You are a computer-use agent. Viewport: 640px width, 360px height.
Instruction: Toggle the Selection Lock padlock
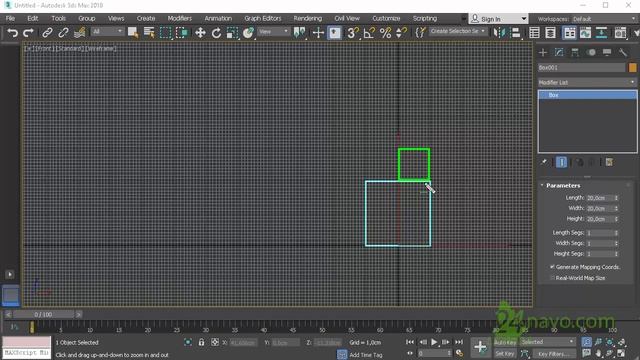point(201,342)
